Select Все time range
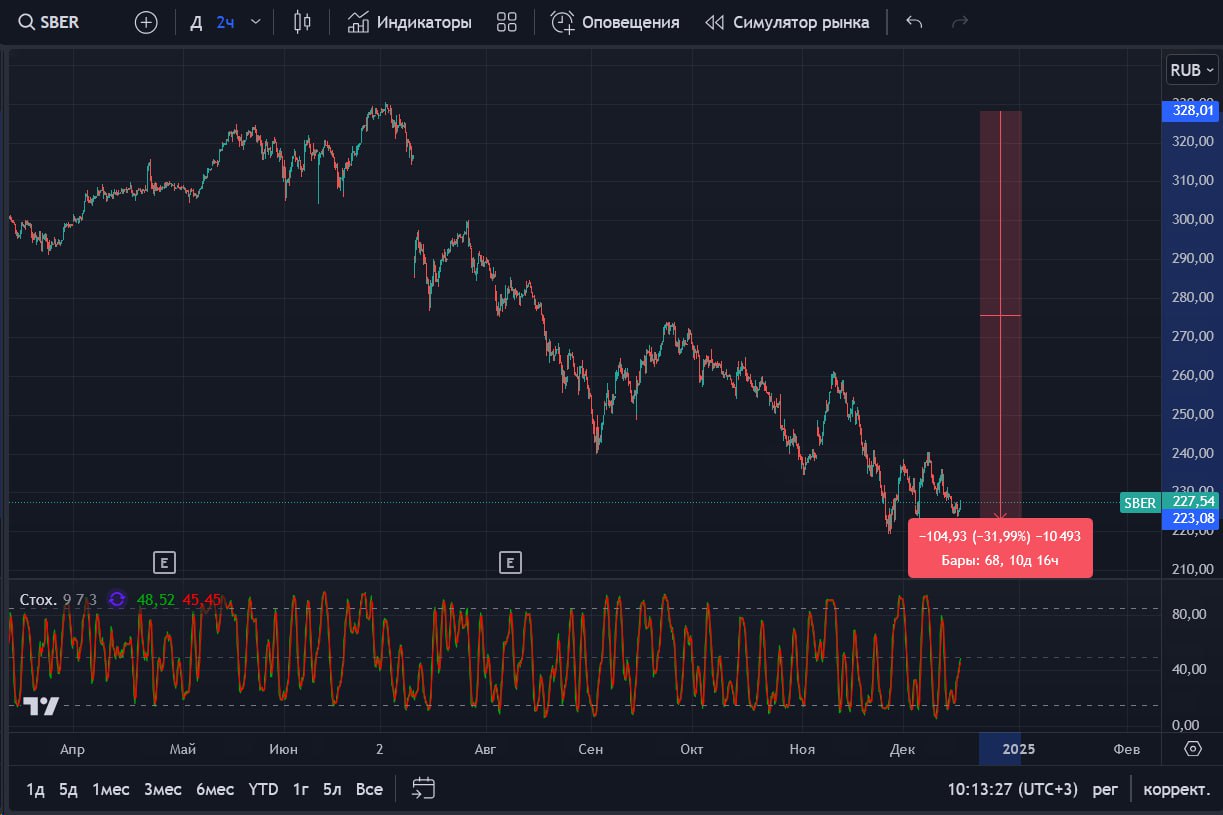The height and width of the screenshot is (815, 1223). click(369, 789)
